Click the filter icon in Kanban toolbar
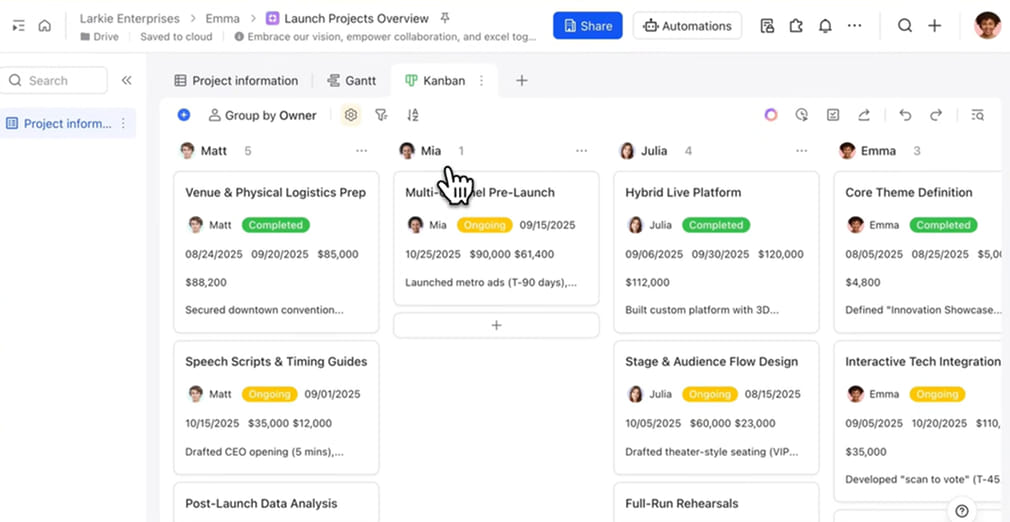 click(x=381, y=115)
